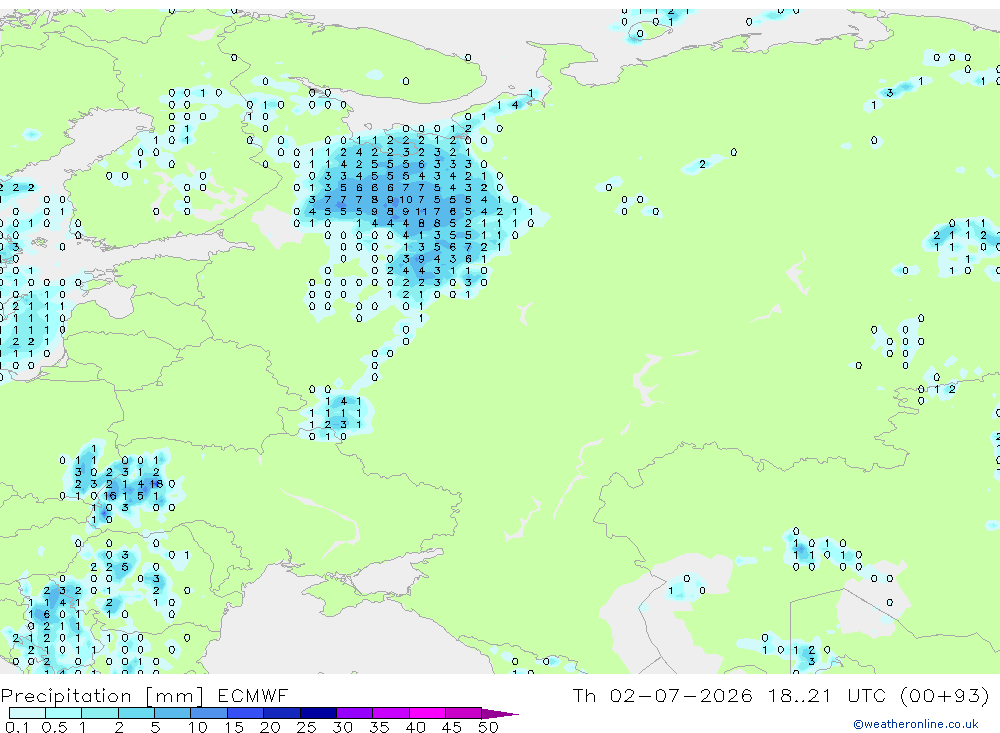Screen dimensions: 1000x733
Task: Open the weatheronline.co.uk copyright link
Action: [x=916, y=724]
